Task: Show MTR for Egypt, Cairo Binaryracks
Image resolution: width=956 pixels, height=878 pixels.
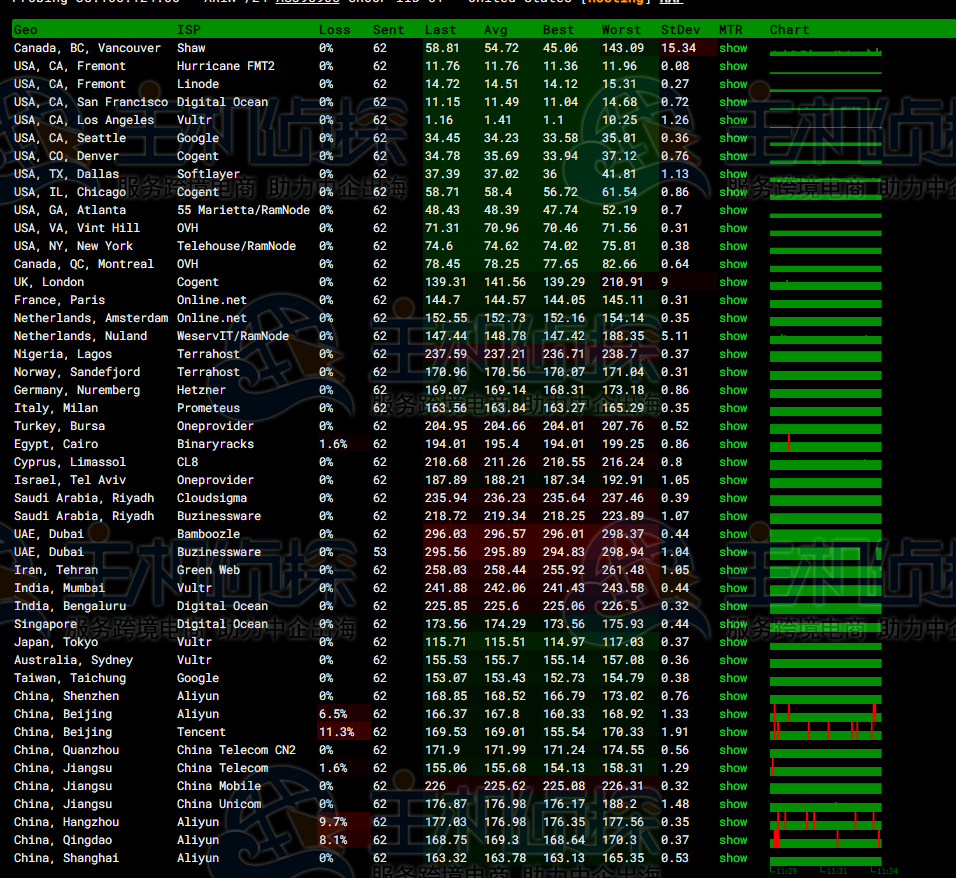Action: pos(733,444)
